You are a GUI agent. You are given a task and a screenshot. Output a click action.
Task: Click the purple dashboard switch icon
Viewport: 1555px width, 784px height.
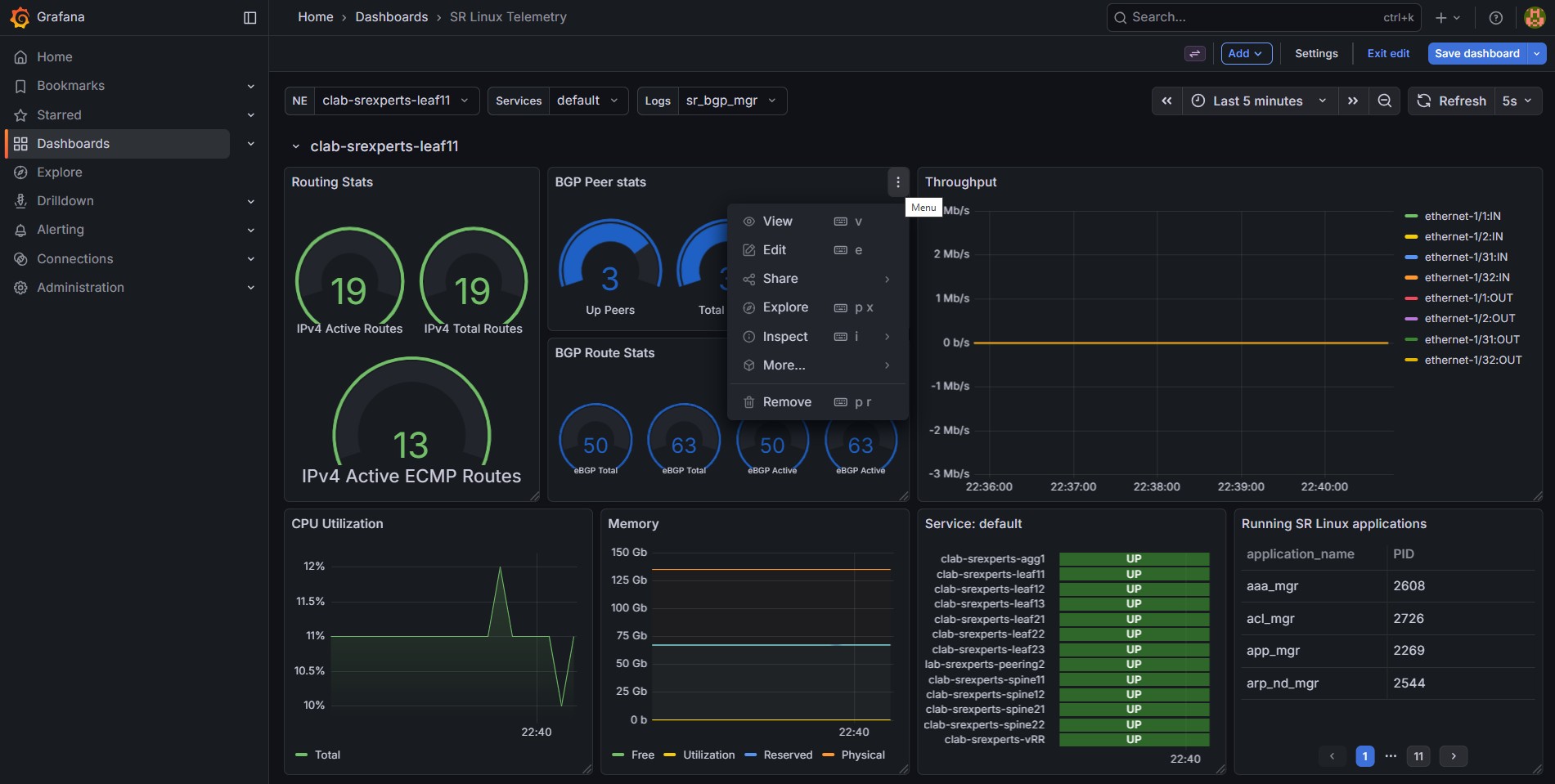[x=1195, y=53]
